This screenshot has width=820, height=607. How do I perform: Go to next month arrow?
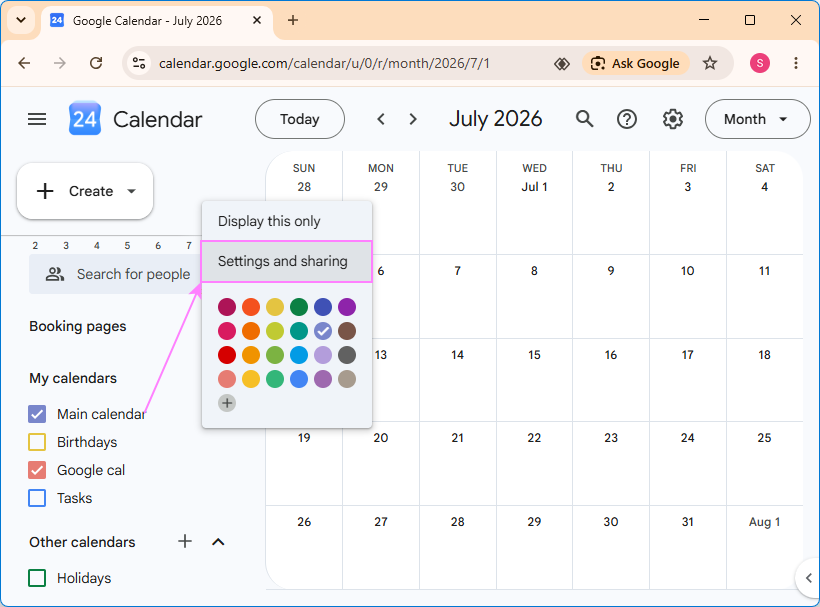[413, 119]
